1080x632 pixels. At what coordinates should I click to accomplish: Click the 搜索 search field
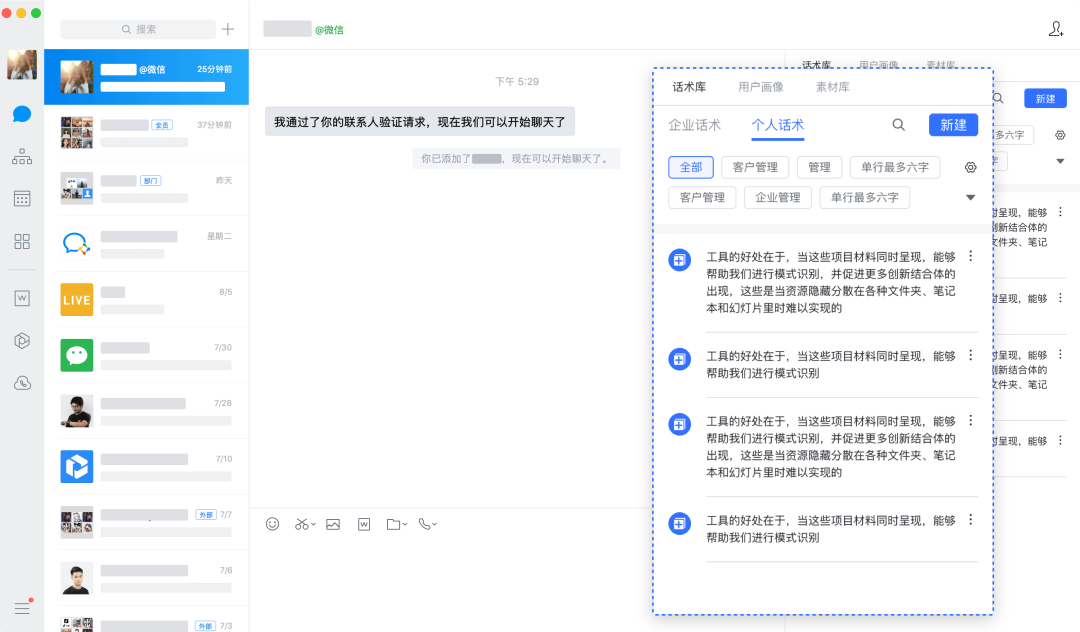pyautogui.click(x=138, y=30)
